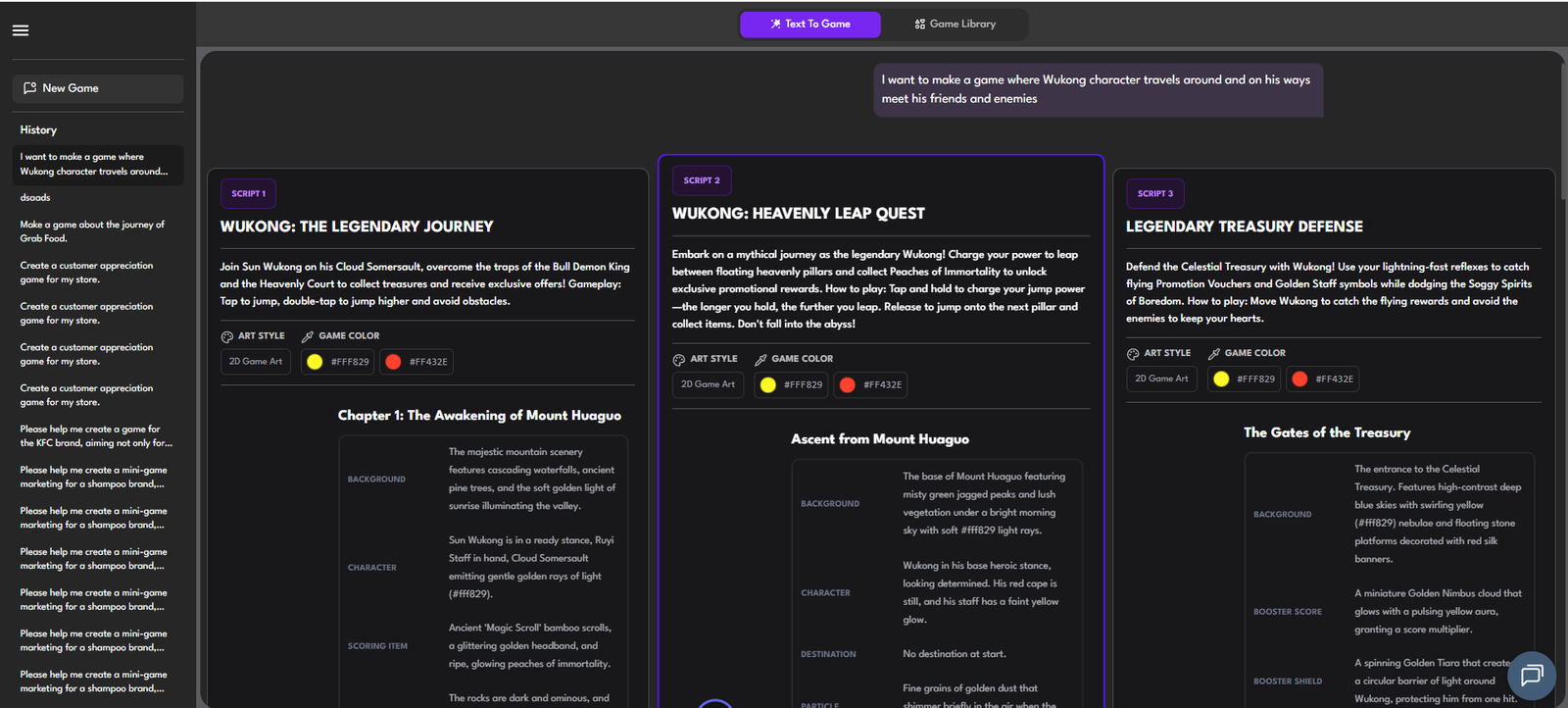This screenshot has height=708, width=1568.
Task: Click the chat support bubble icon
Action: pos(1531,675)
